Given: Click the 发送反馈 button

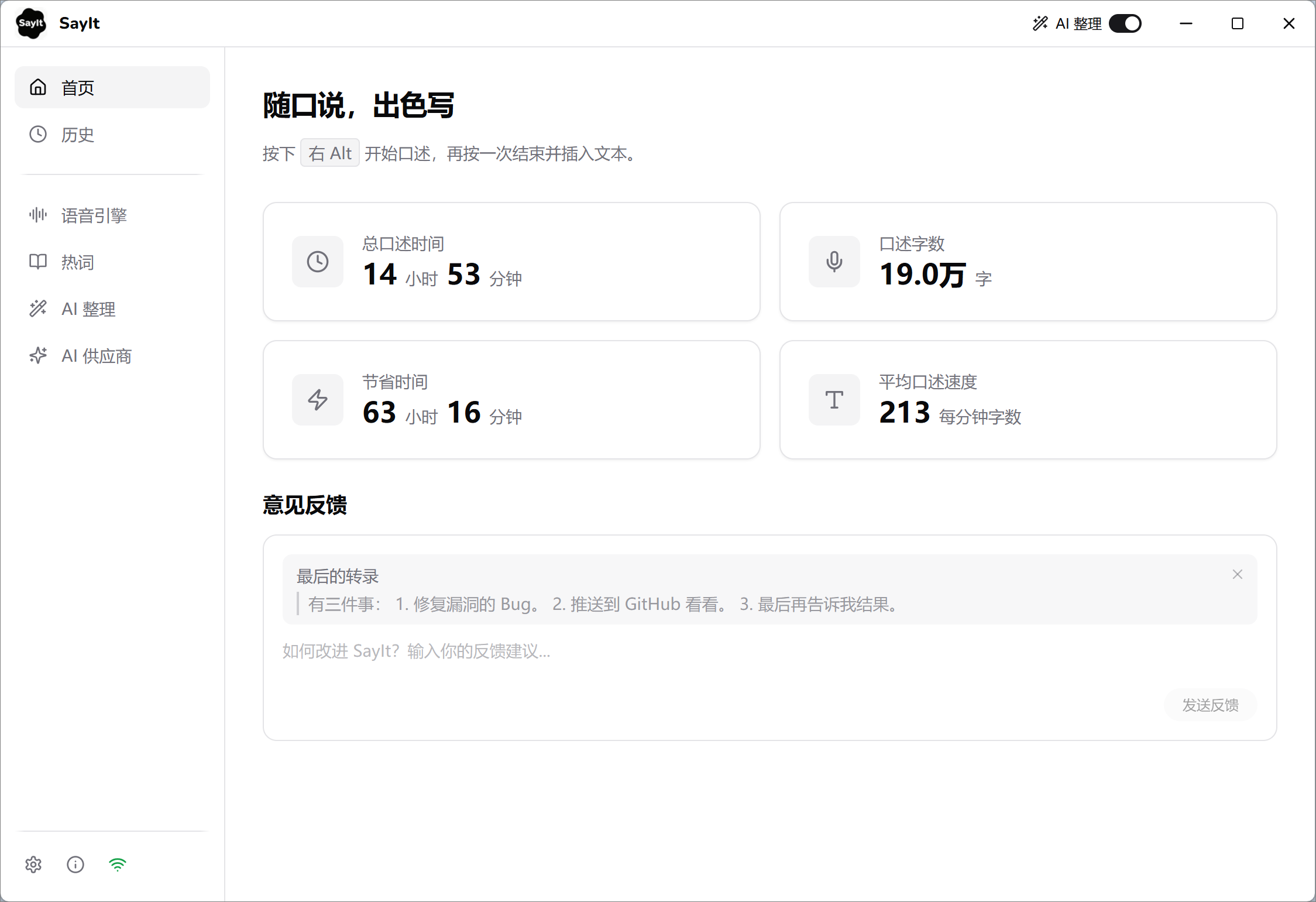Looking at the screenshot, I should [1210, 705].
